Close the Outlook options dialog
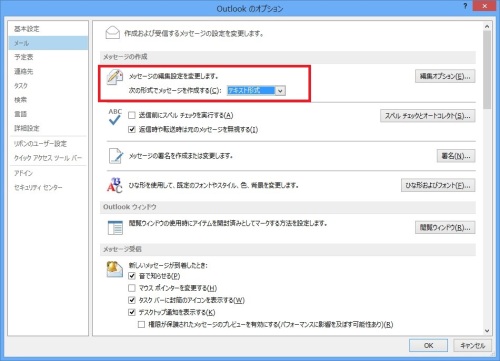Screen dimensions: 500x361 pos(484,6)
